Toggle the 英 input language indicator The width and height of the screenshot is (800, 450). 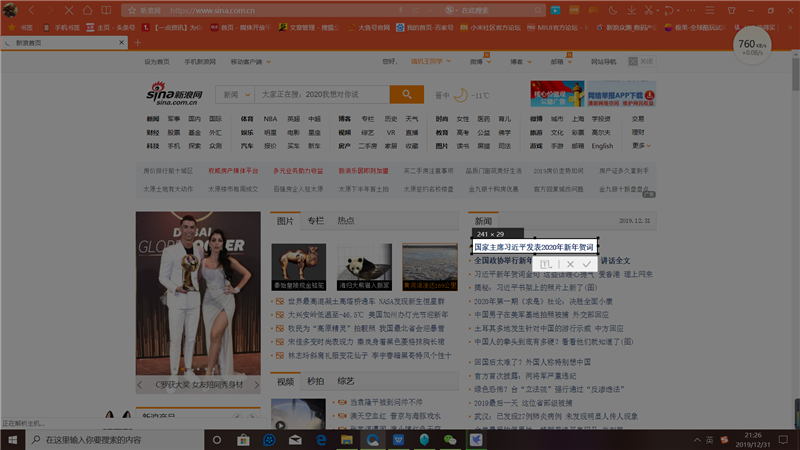point(709,440)
